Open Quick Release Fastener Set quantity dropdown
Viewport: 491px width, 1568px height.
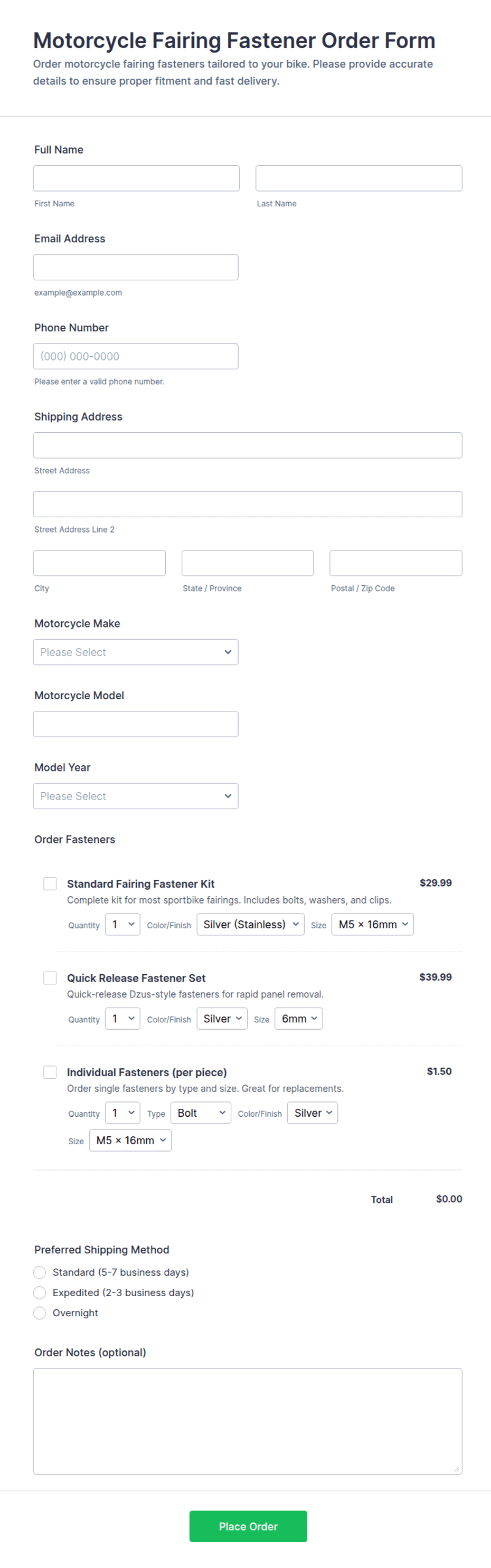(x=122, y=1019)
